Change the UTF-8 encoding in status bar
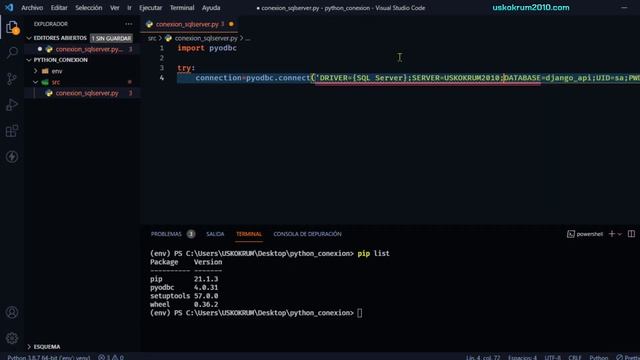Screen dimensions: 640x360 tap(553, 357)
